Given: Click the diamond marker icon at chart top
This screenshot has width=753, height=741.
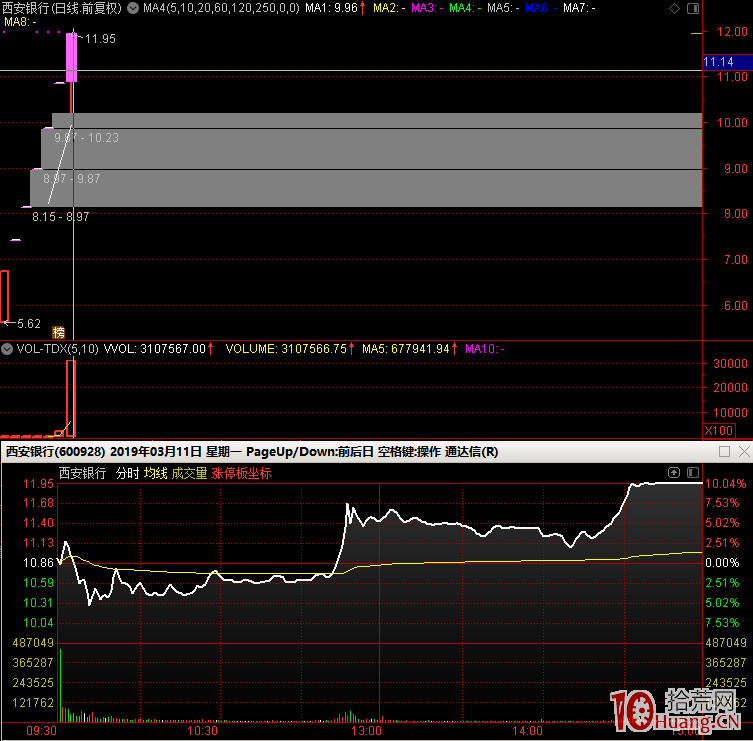Looking at the screenshot, I should (x=674, y=8).
